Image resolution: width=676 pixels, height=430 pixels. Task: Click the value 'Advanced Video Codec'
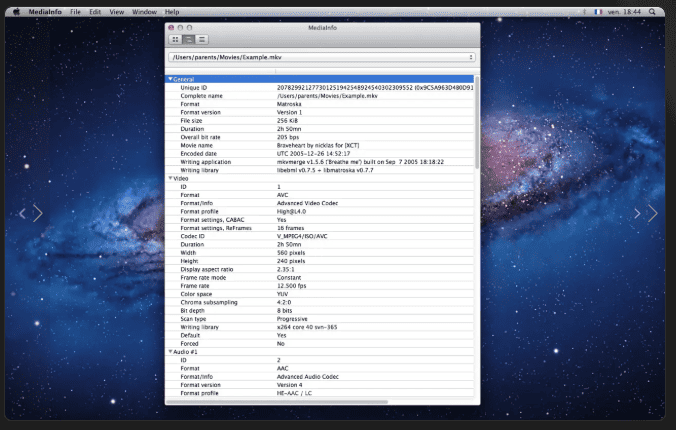(307, 203)
